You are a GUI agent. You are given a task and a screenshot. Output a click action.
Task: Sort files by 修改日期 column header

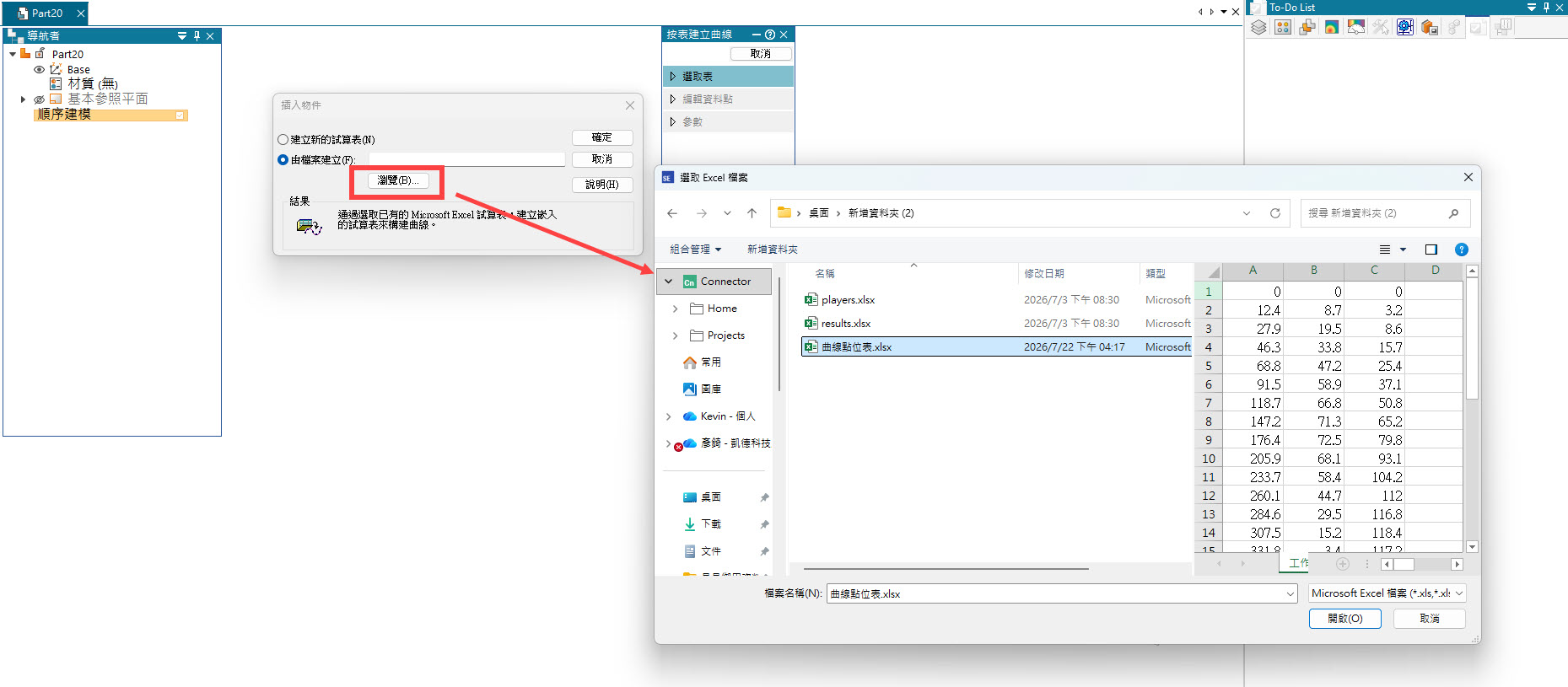click(x=1044, y=274)
